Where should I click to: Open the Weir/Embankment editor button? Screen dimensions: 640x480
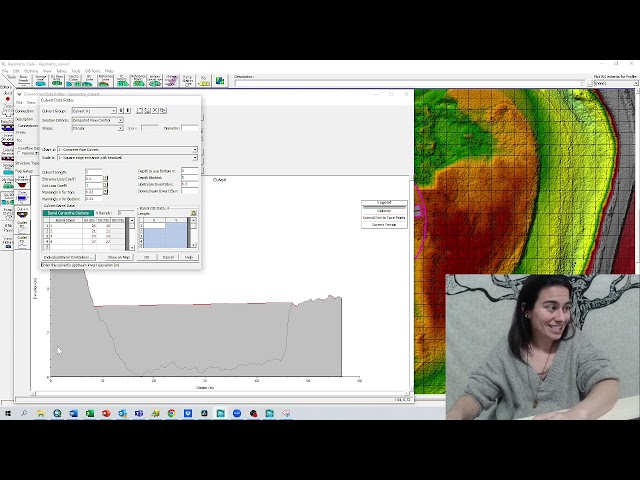coord(22,182)
